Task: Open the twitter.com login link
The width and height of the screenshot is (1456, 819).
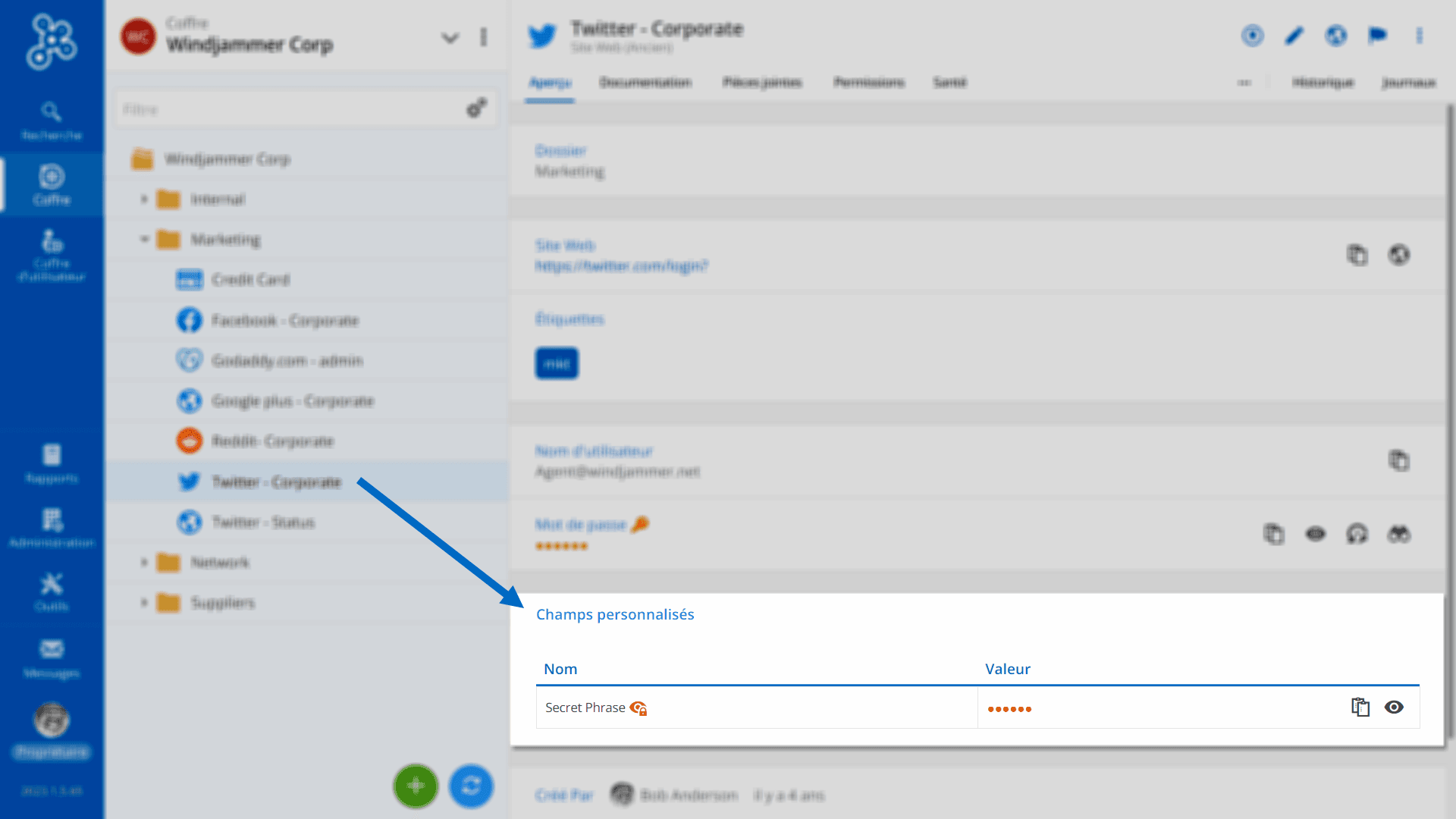Action: (x=621, y=266)
